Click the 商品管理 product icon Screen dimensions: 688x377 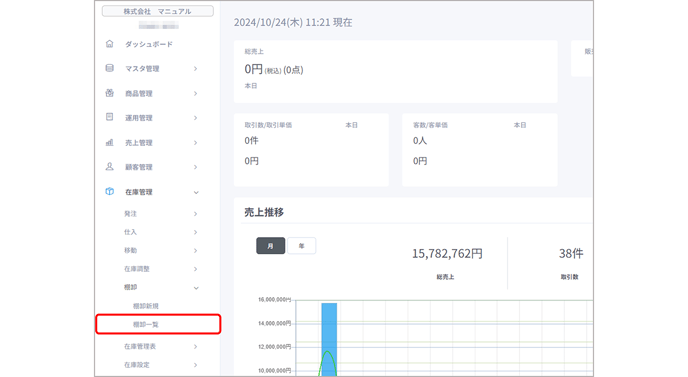pos(110,93)
